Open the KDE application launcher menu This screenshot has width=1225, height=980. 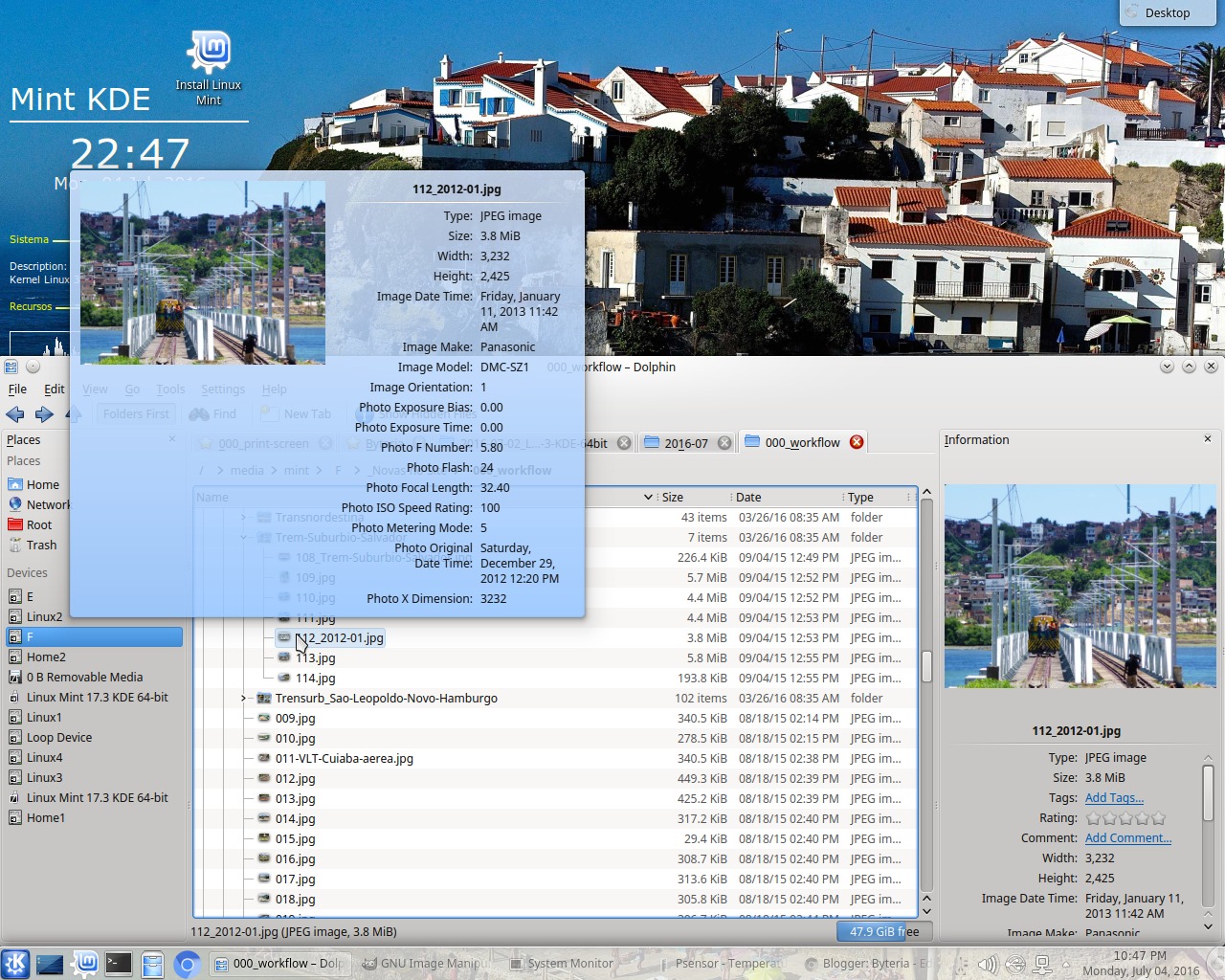(15, 964)
